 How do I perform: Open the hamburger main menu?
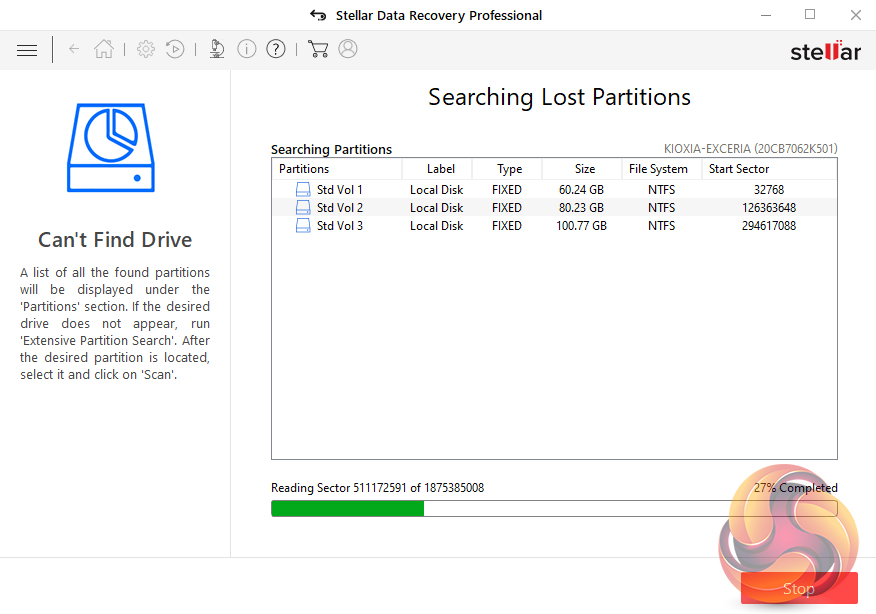pyautogui.click(x=27, y=49)
